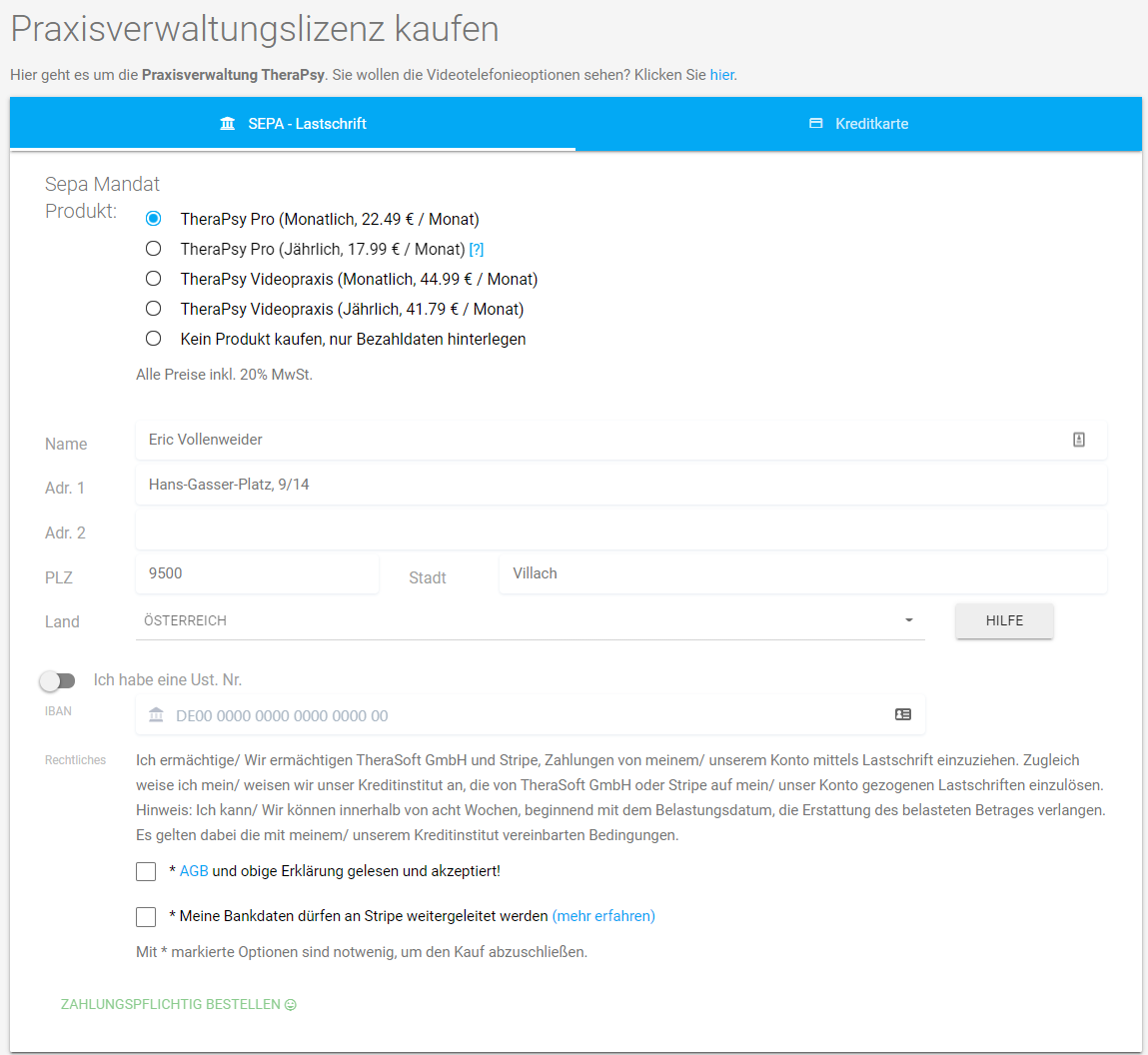The height and width of the screenshot is (1055, 1148).
Task: Open the hier link for Videotelefonieoptionen
Action: click(x=722, y=75)
